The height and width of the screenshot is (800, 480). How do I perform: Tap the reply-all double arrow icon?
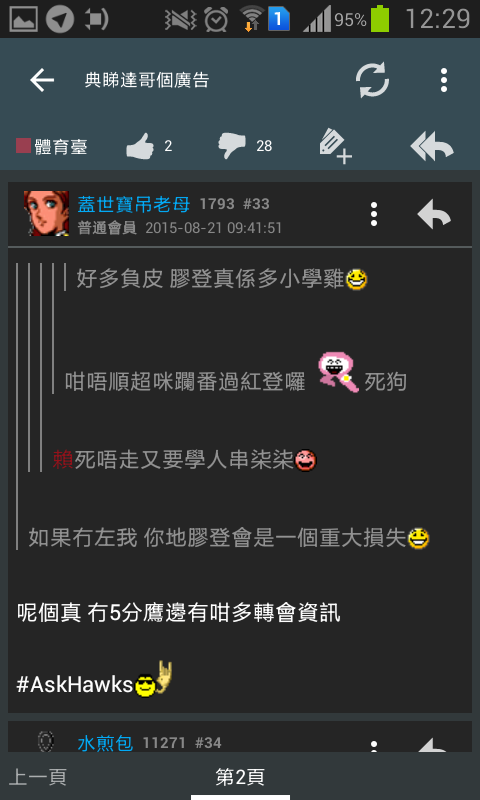coord(432,147)
